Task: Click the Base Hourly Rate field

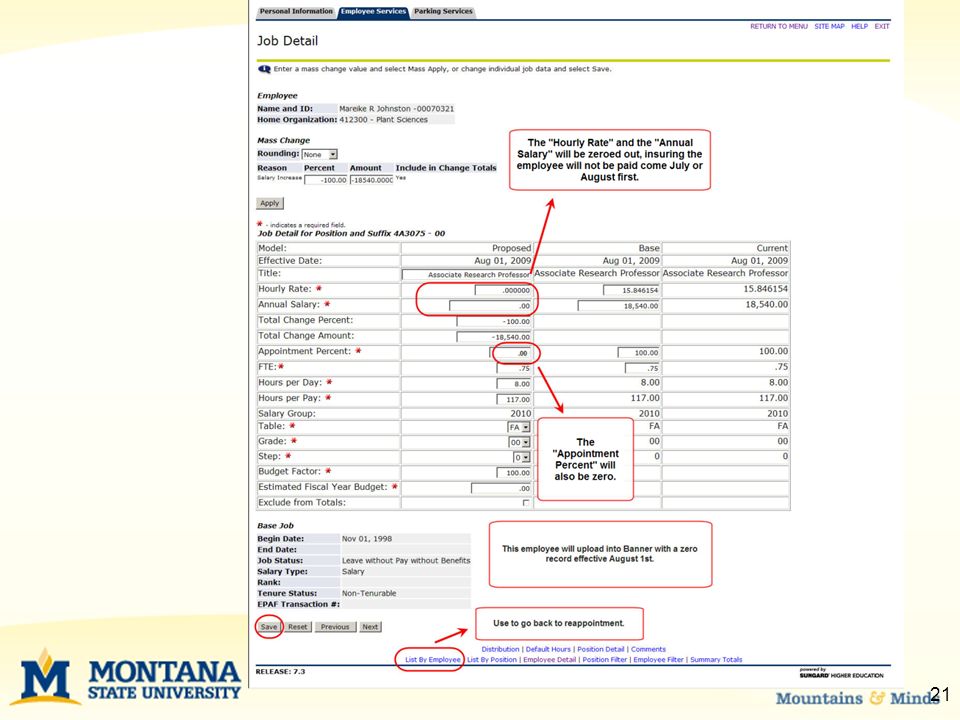Action: click(631, 290)
